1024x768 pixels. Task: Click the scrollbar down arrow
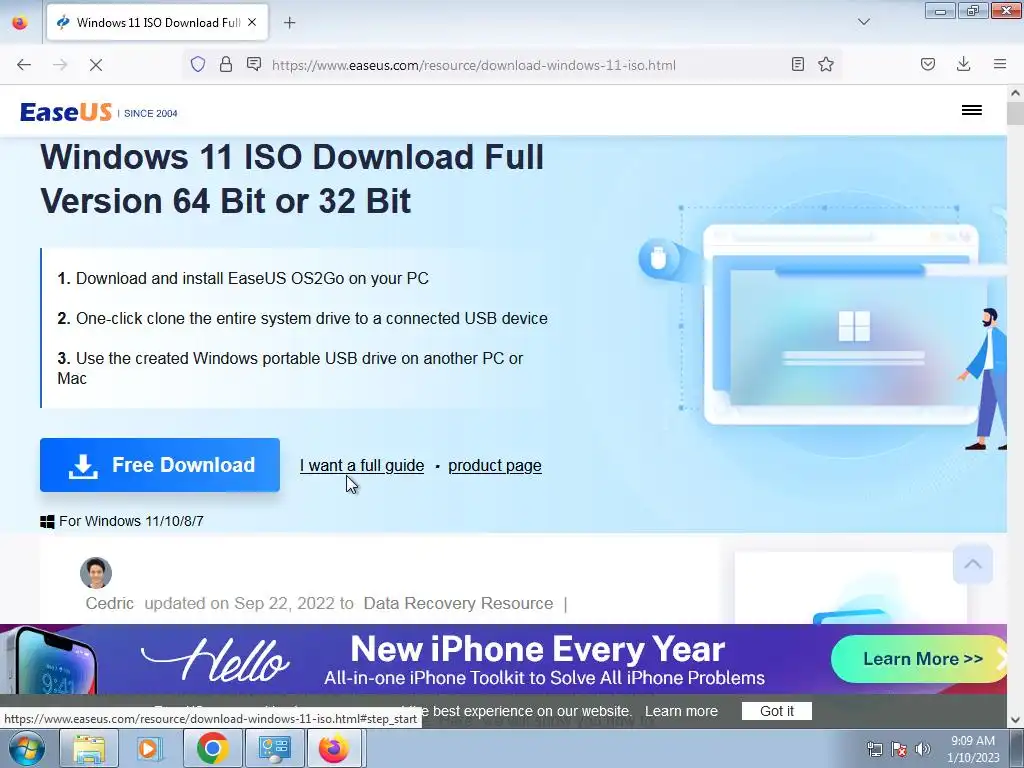pos(1016,720)
